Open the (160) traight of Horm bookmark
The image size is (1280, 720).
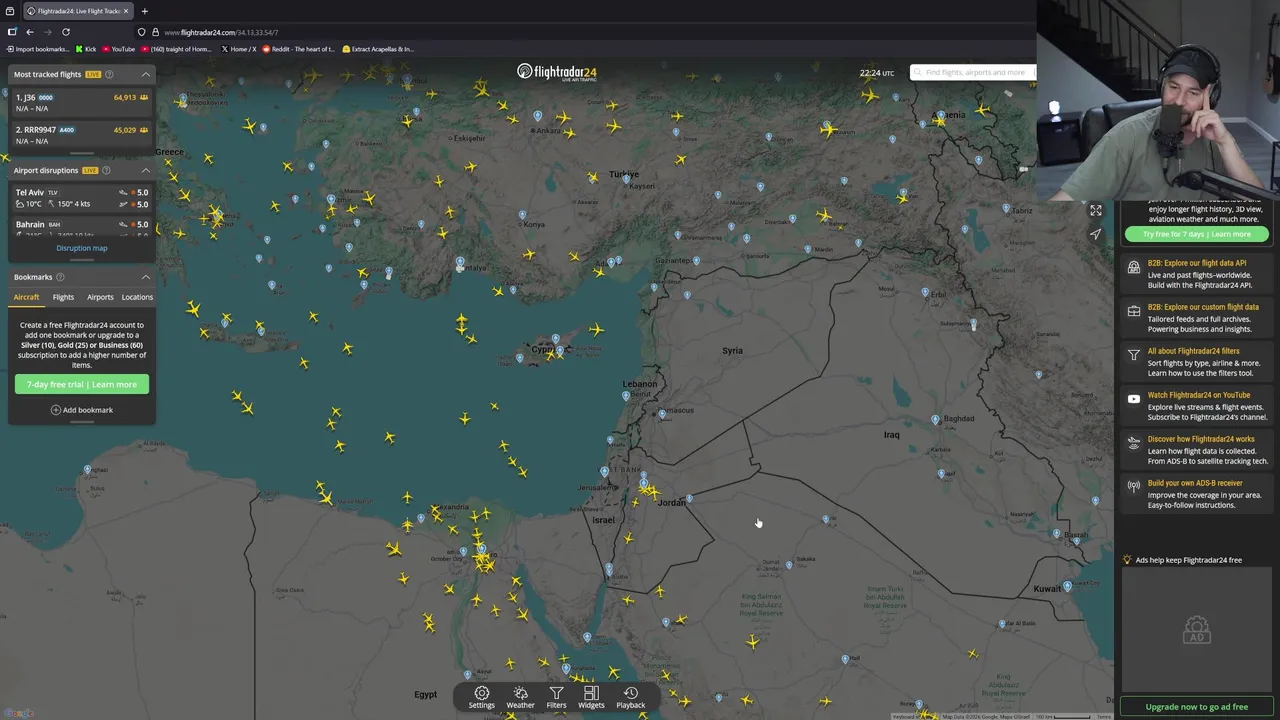[177, 49]
